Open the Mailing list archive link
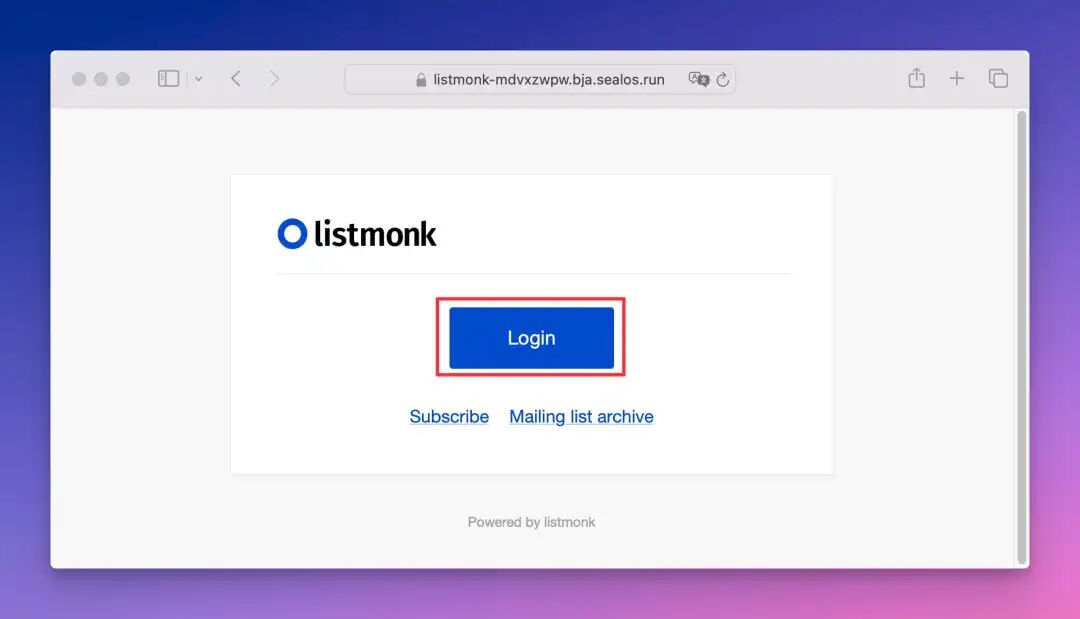This screenshot has width=1080, height=619. coord(581,417)
